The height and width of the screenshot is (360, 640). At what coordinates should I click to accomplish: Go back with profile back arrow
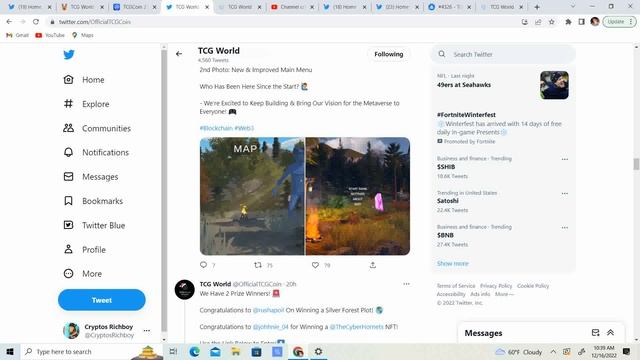point(179,54)
